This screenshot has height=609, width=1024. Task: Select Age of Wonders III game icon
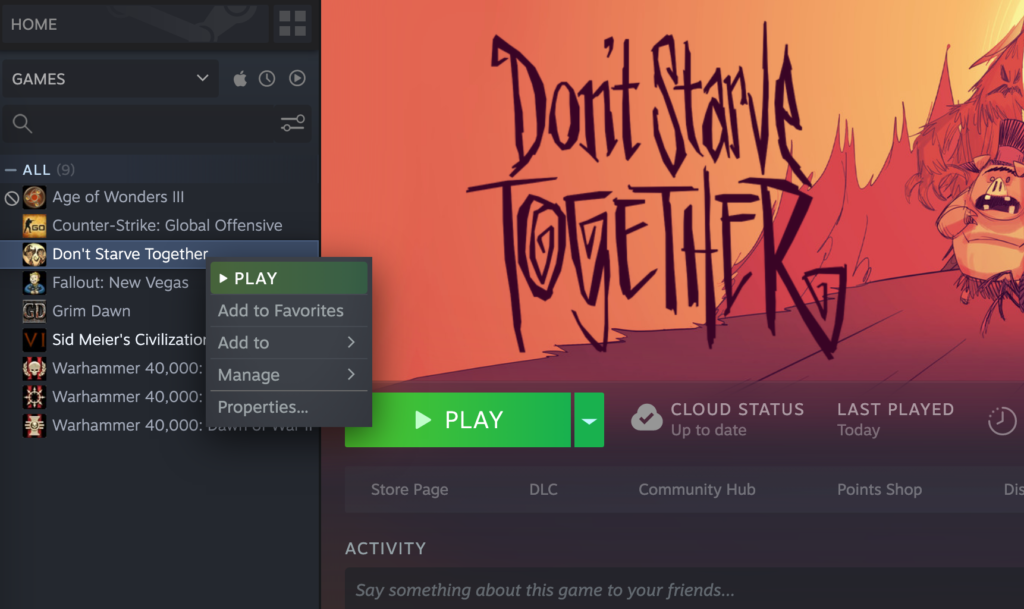tap(35, 197)
